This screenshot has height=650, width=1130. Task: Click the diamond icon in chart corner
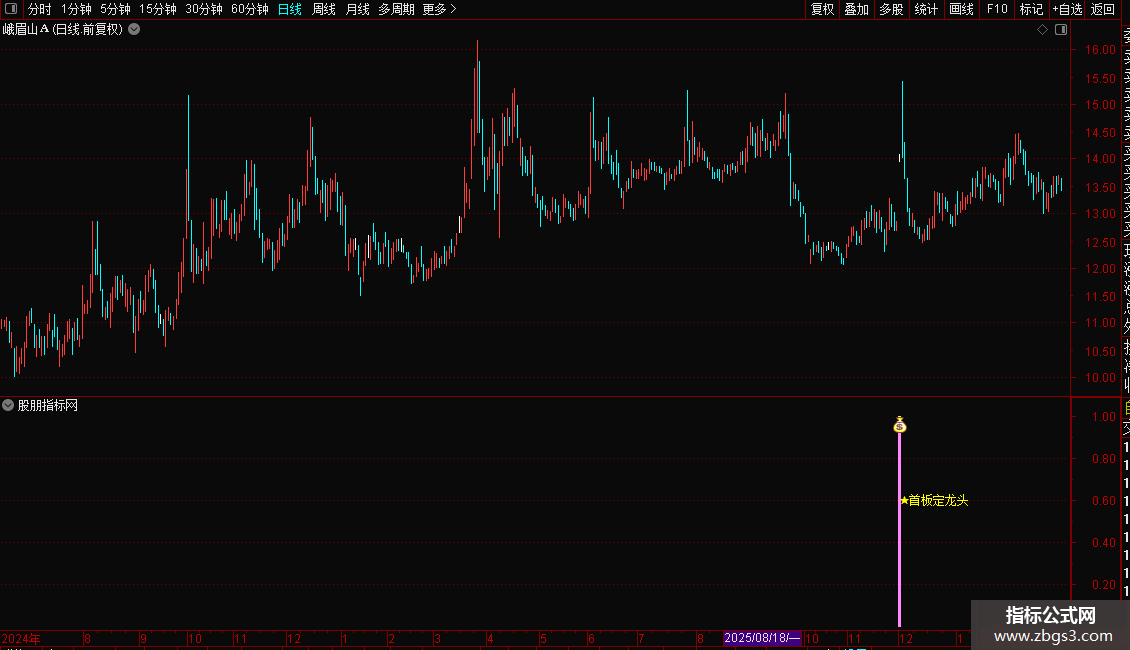[x=1042, y=30]
